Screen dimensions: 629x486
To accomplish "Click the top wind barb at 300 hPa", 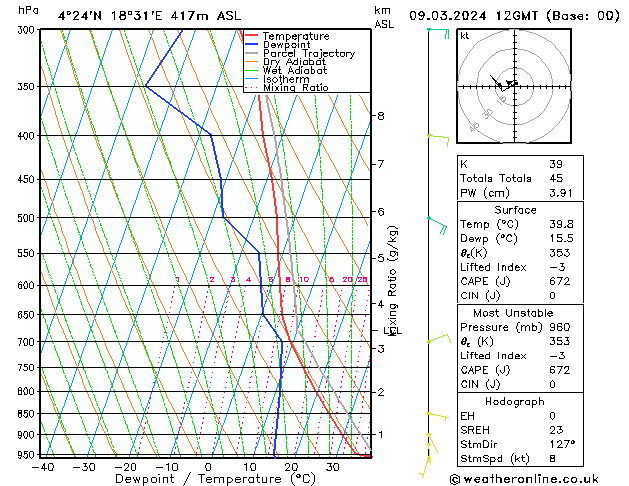I will click(x=436, y=31).
